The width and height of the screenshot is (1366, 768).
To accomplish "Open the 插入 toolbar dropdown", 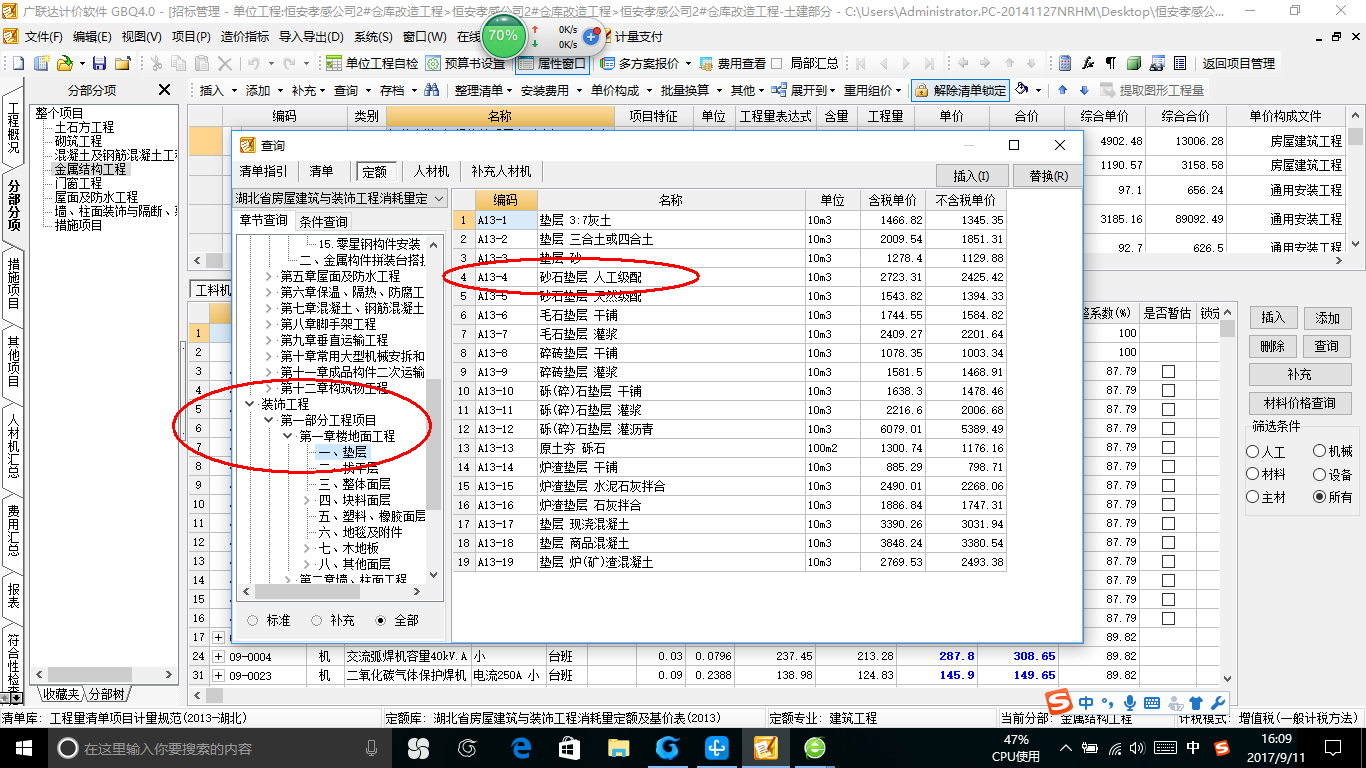I will pyautogui.click(x=218, y=90).
